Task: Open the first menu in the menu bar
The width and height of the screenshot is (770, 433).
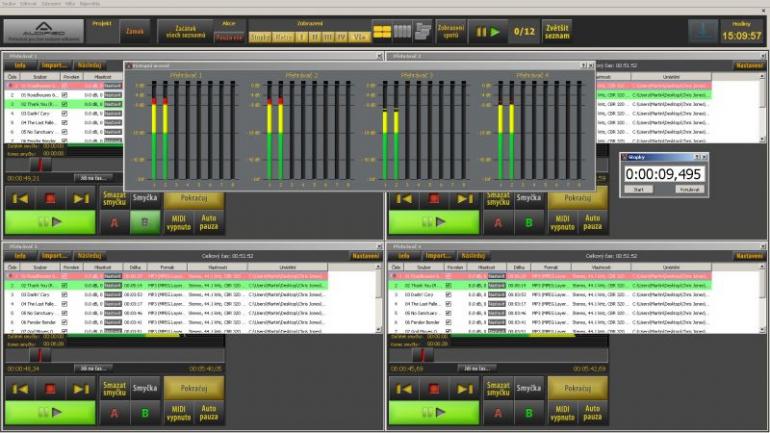Action: coord(9,3)
